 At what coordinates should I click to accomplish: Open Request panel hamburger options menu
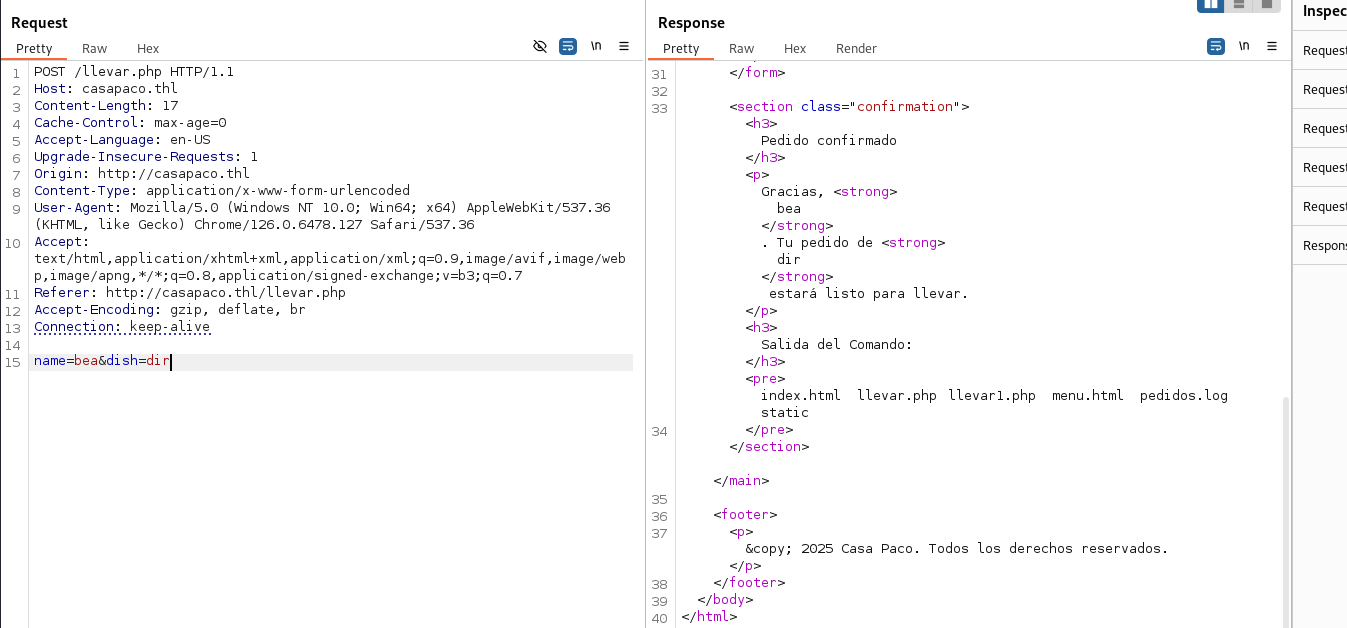point(624,46)
